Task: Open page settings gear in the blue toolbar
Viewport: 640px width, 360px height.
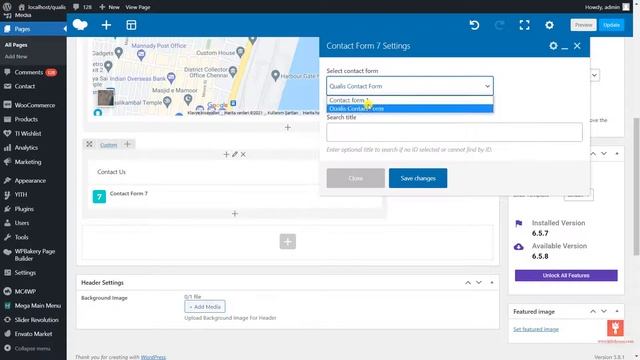Action: pos(549,25)
